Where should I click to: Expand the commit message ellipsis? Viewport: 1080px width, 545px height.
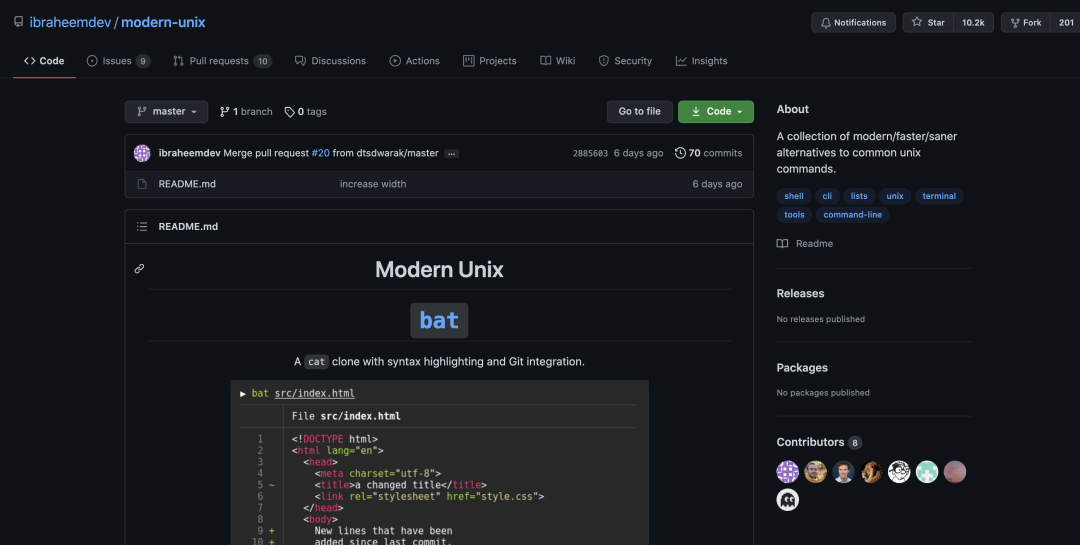451,154
